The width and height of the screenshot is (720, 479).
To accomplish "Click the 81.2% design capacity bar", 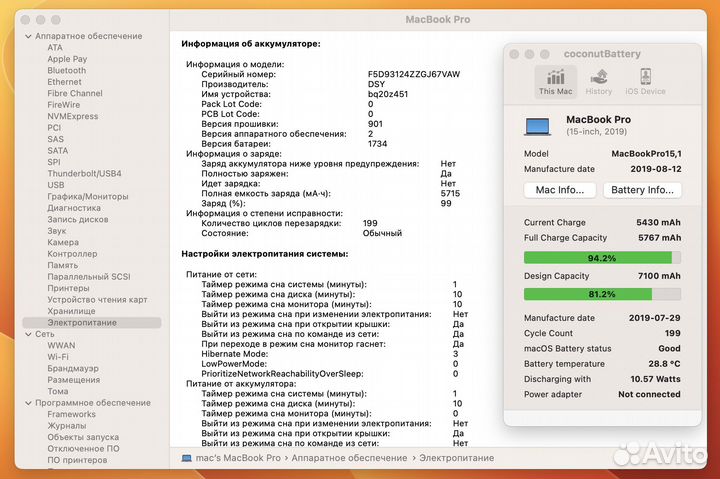I will click(602, 294).
